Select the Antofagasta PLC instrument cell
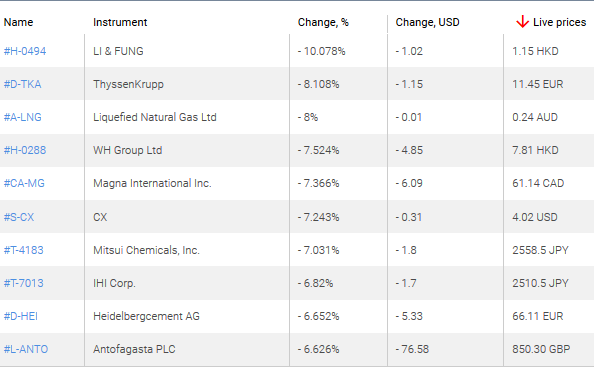This screenshot has height=368, width=594. [134, 349]
